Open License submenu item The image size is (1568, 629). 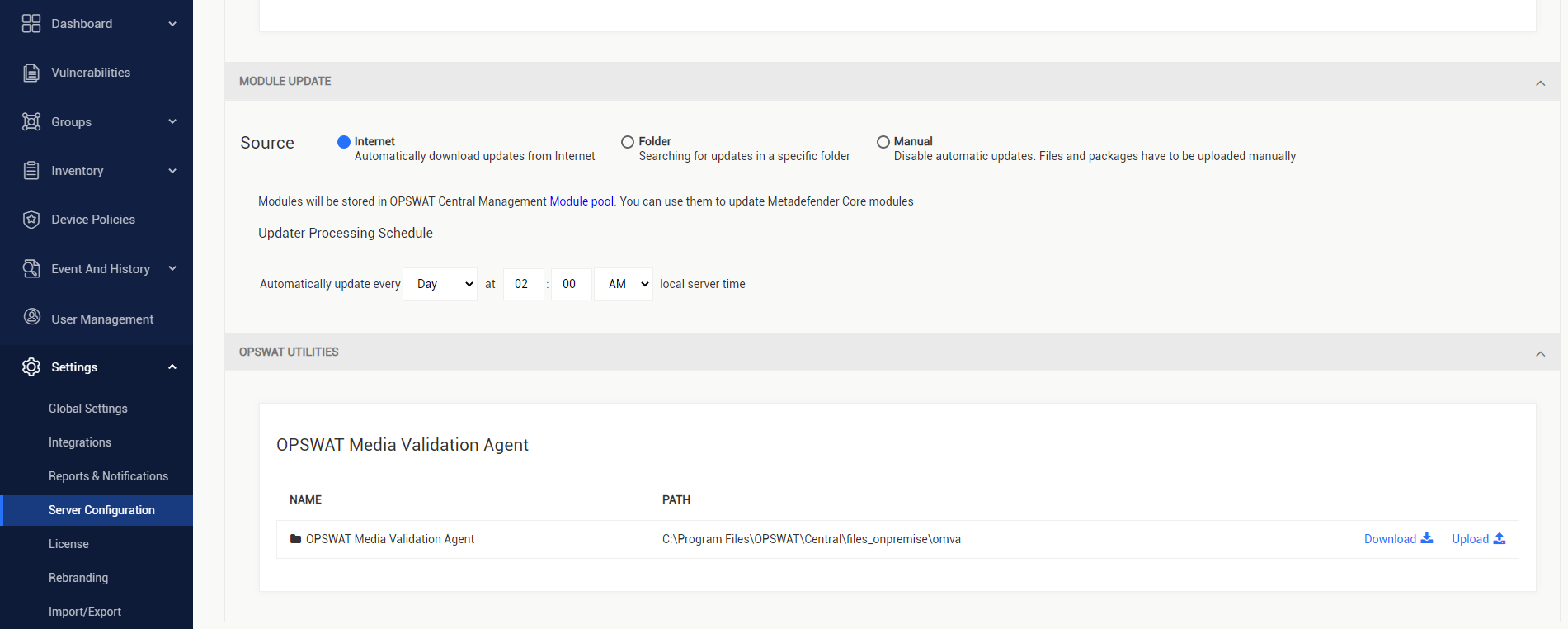click(x=68, y=544)
